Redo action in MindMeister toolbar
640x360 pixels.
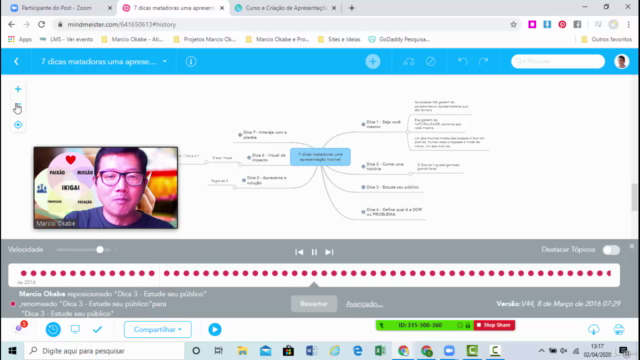point(484,61)
